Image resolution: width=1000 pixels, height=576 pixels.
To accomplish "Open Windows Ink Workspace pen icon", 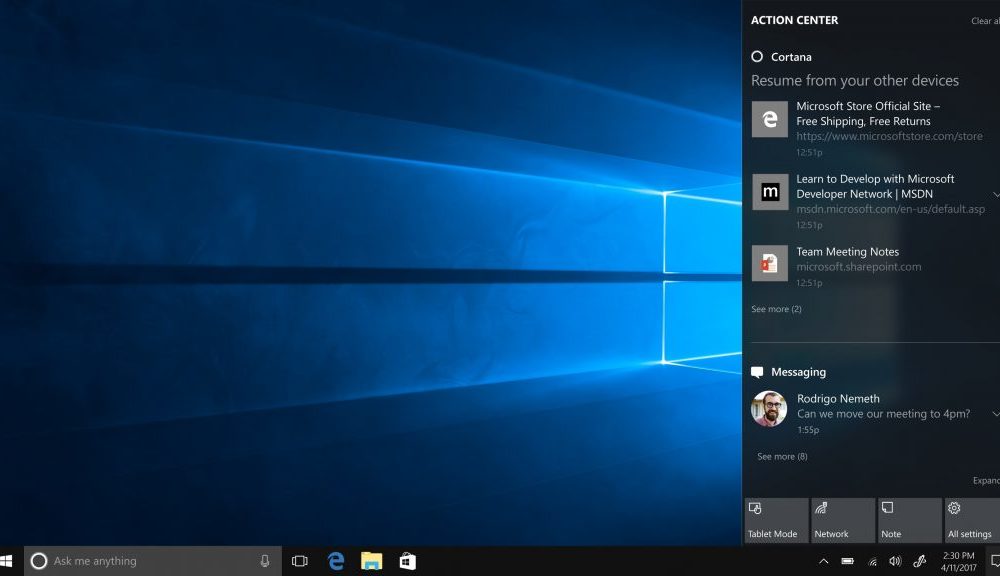I will (x=919, y=561).
